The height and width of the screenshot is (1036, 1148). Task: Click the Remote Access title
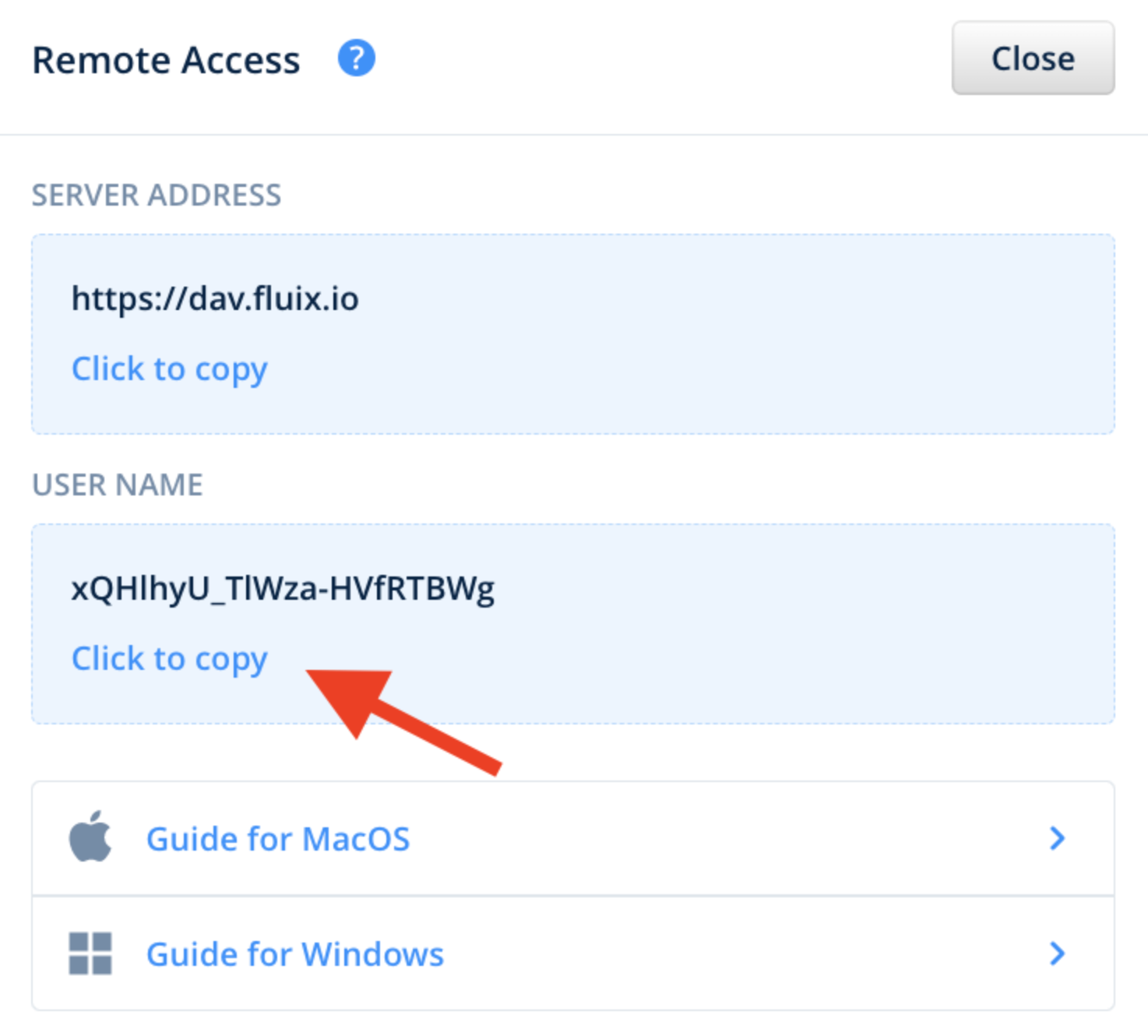[x=166, y=60]
